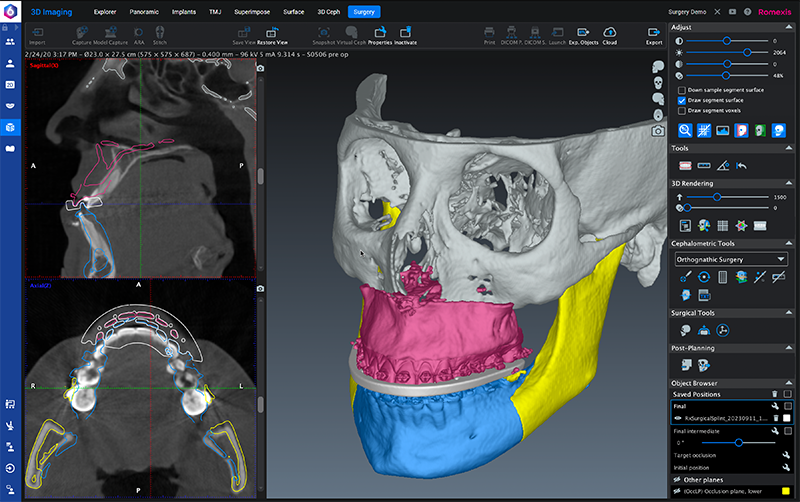Click the multicolor star rendering icon
This screenshot has width=800, height=502.
(741, 225)
